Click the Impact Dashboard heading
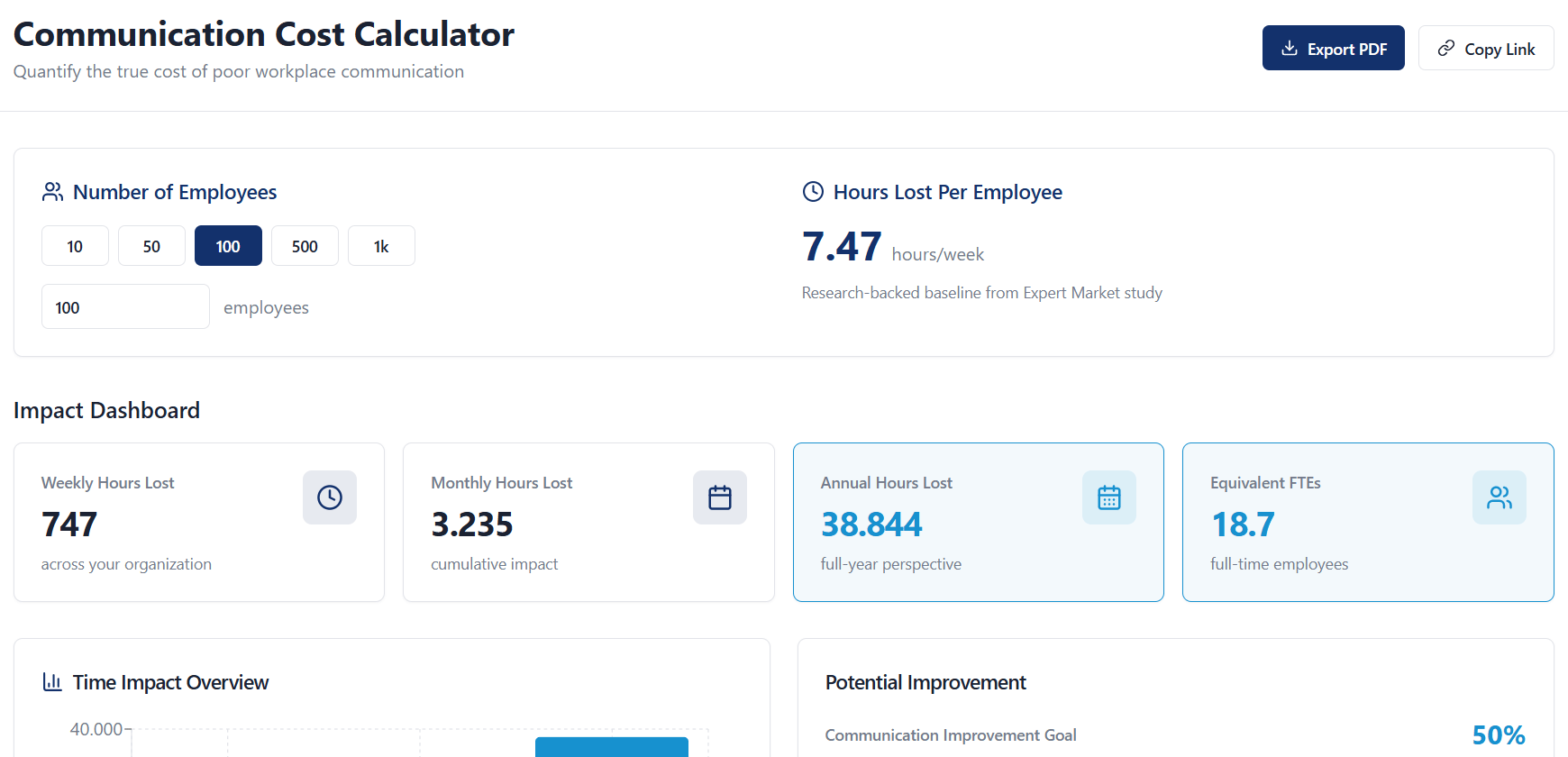 (x=106, y=410)
